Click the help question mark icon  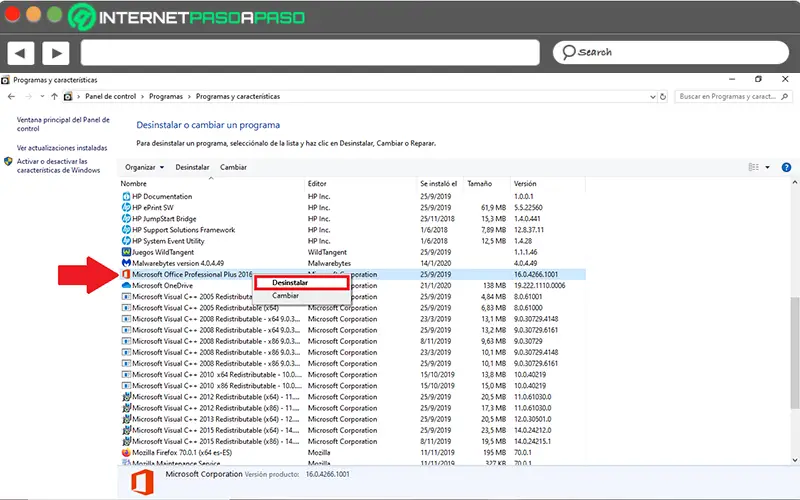(x=786, y=167)
